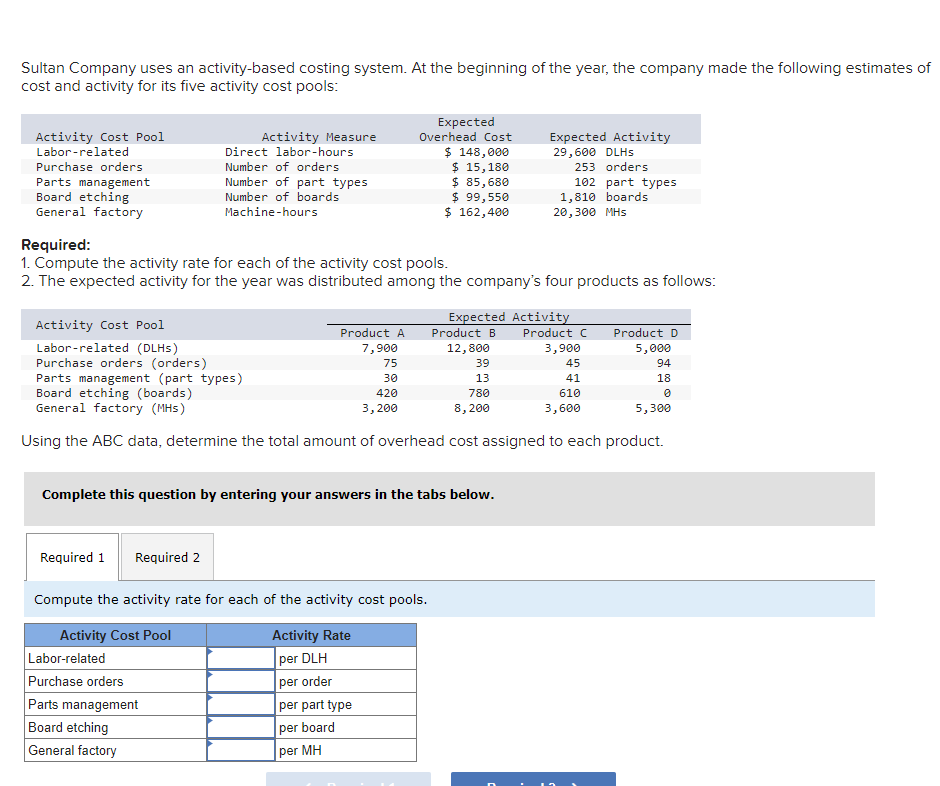The height and width of the screenshot is (786, 940).
Task: Click the Parts management activity rate input field
Action: coord(240,704)
